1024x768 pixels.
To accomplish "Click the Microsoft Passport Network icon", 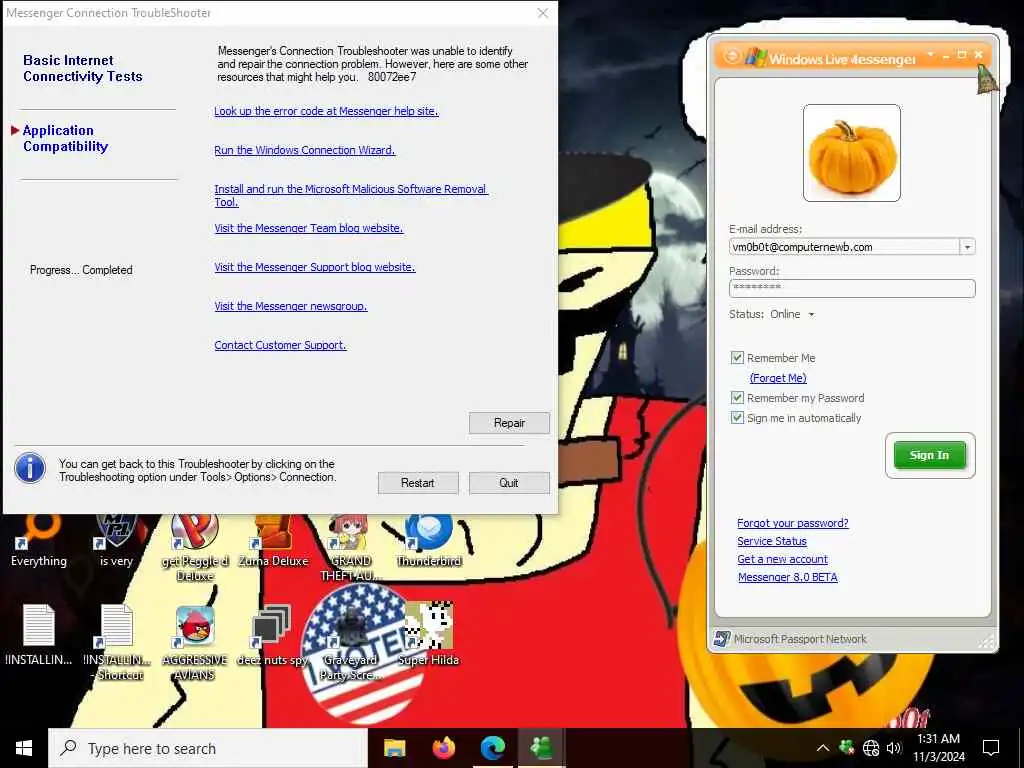I will [722, 639].
